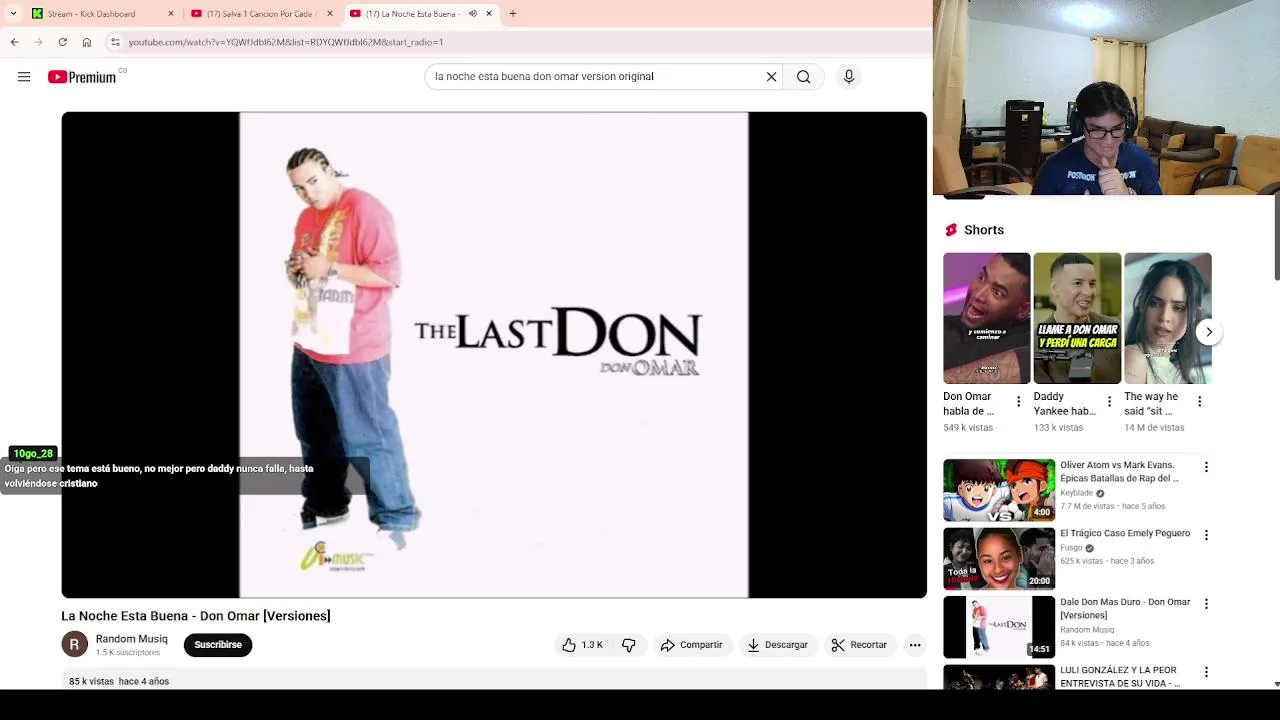Close the Salva 1 Cancion tab
1280x720 pixels.
(330, 14)
